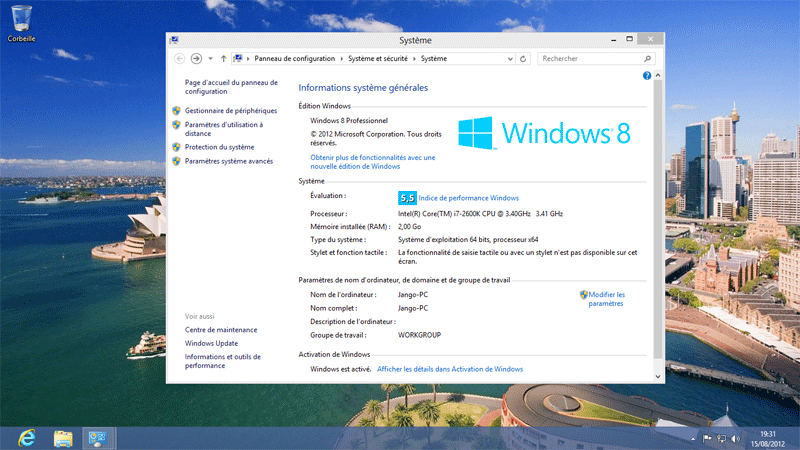Select the Windows 8 Professionnel text
This screenshot has width=800, height=450.
tap(349, 121)
